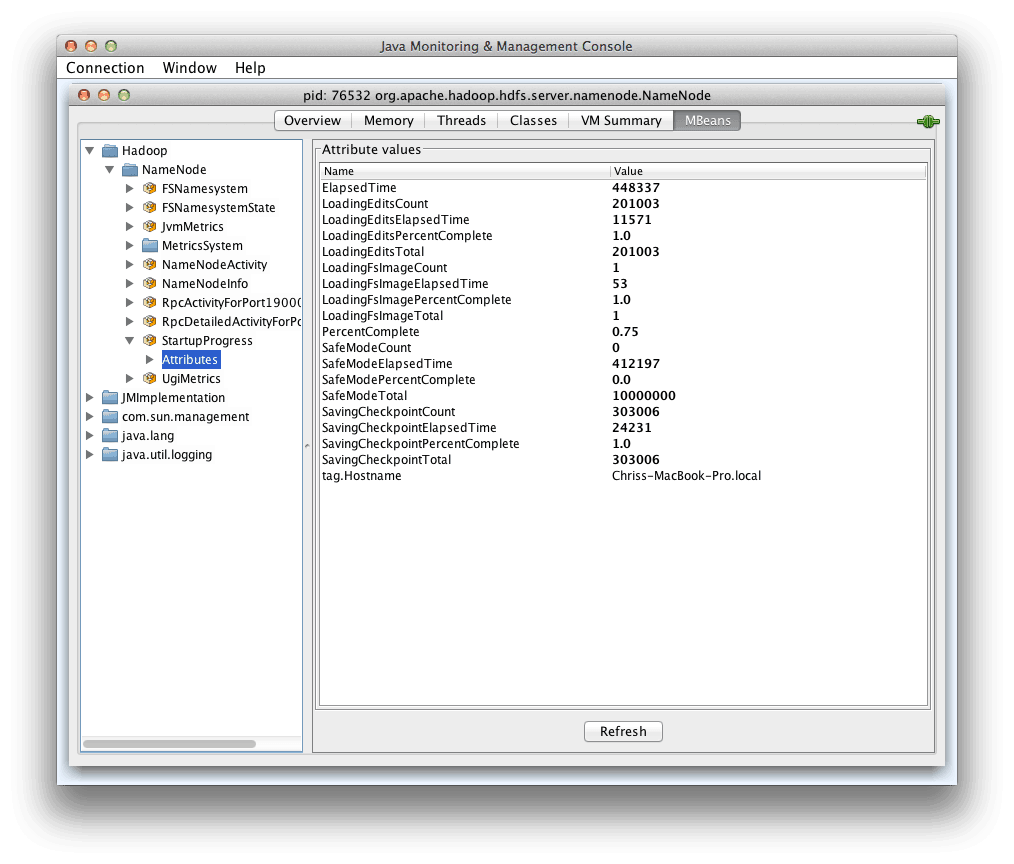
Task: Select the UgiMetrics tree item
Action: [x=191, y=378]
